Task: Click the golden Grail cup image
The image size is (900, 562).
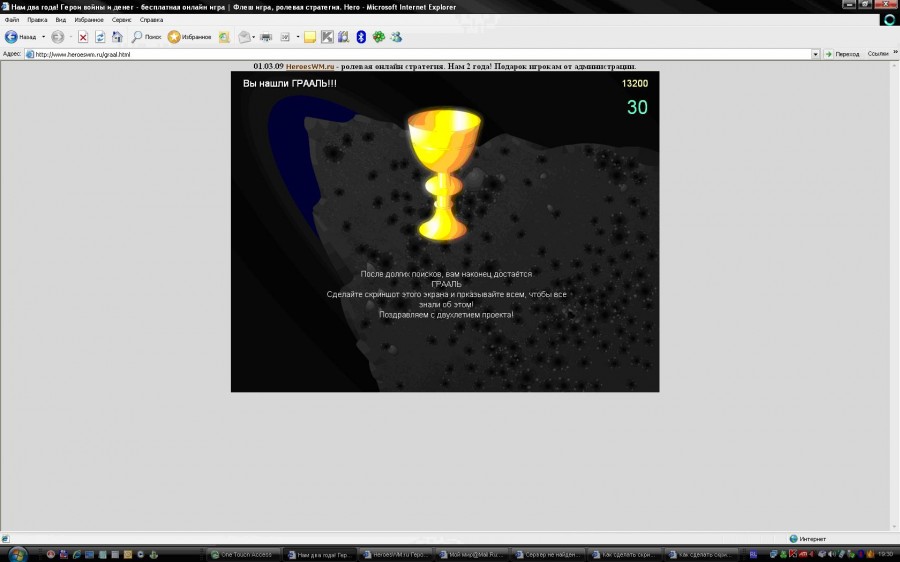Action: pos(444,174)
